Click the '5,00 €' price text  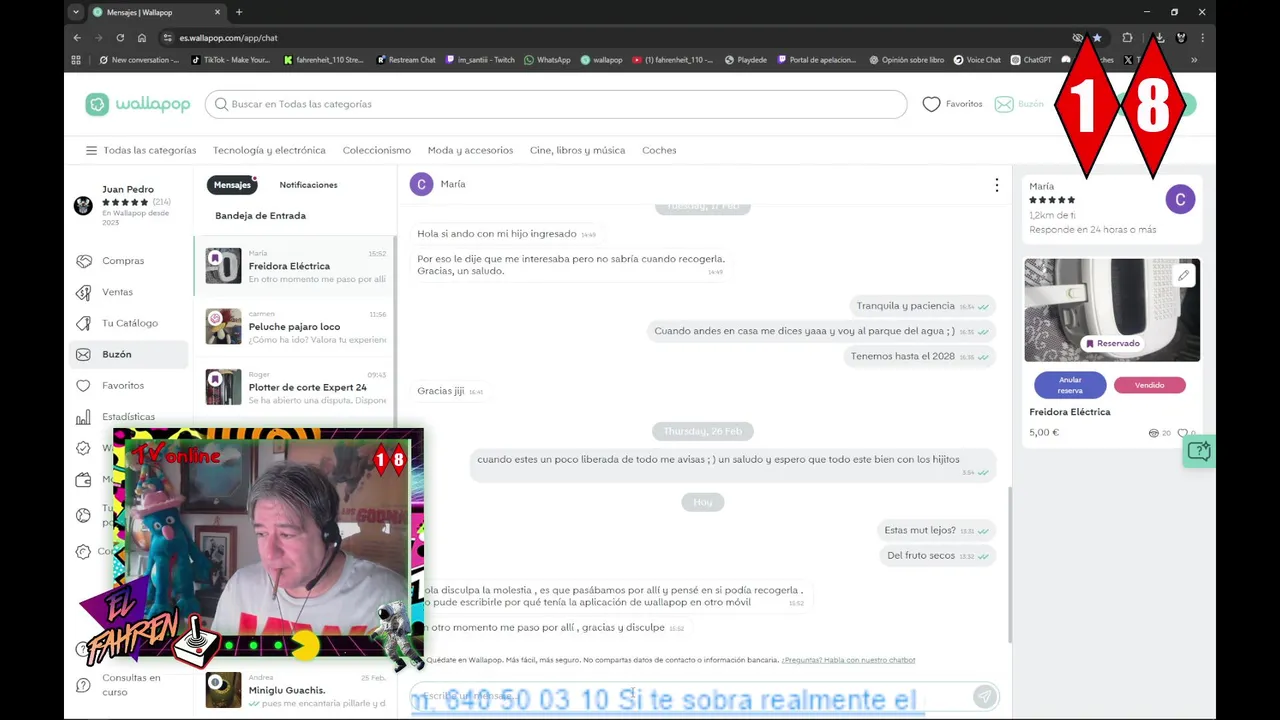pos(1044,433)
